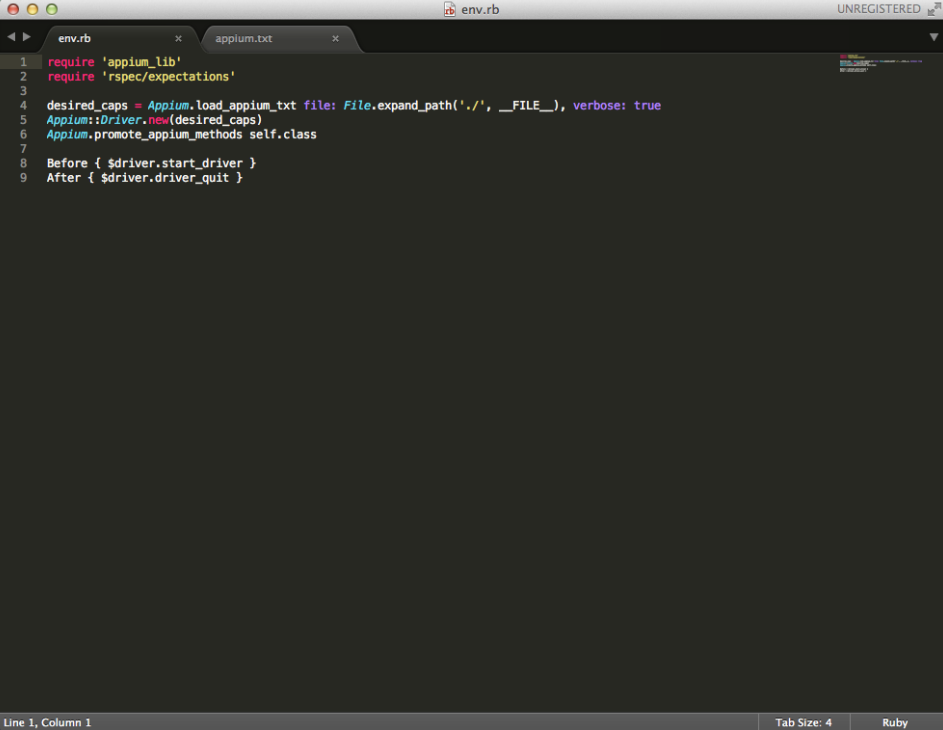Switch to the appium.txt tab
Screen dimensions: 943x730
(244, 38)
